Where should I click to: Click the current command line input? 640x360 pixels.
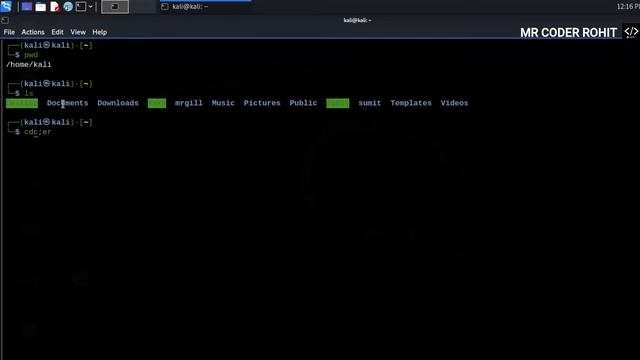coord(38,132)
